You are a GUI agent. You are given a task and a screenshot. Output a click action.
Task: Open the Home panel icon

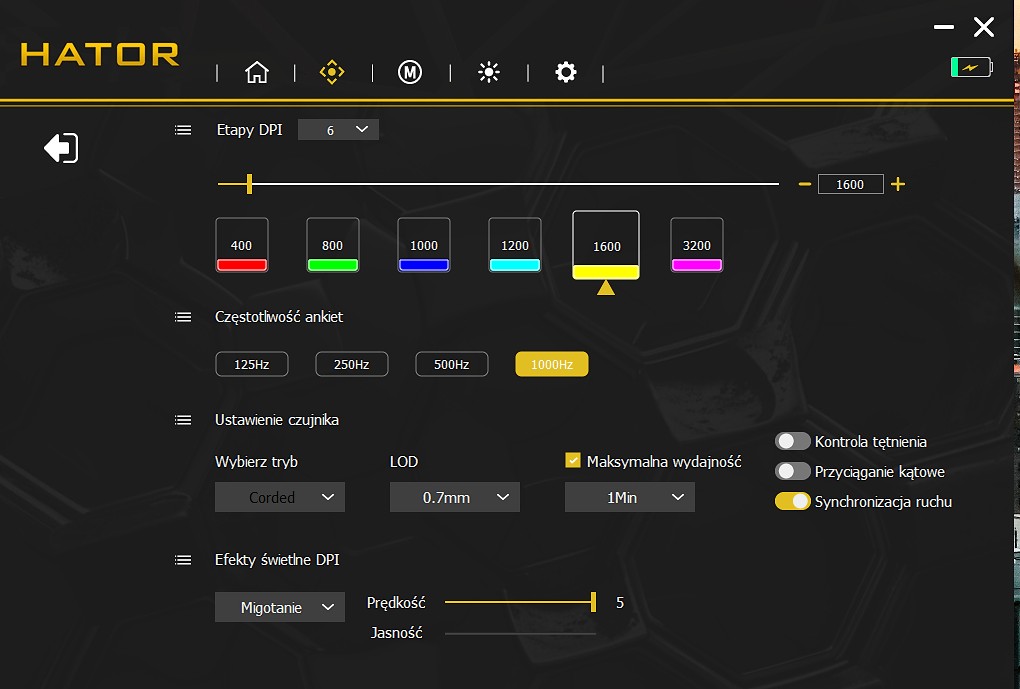(257, 71)
